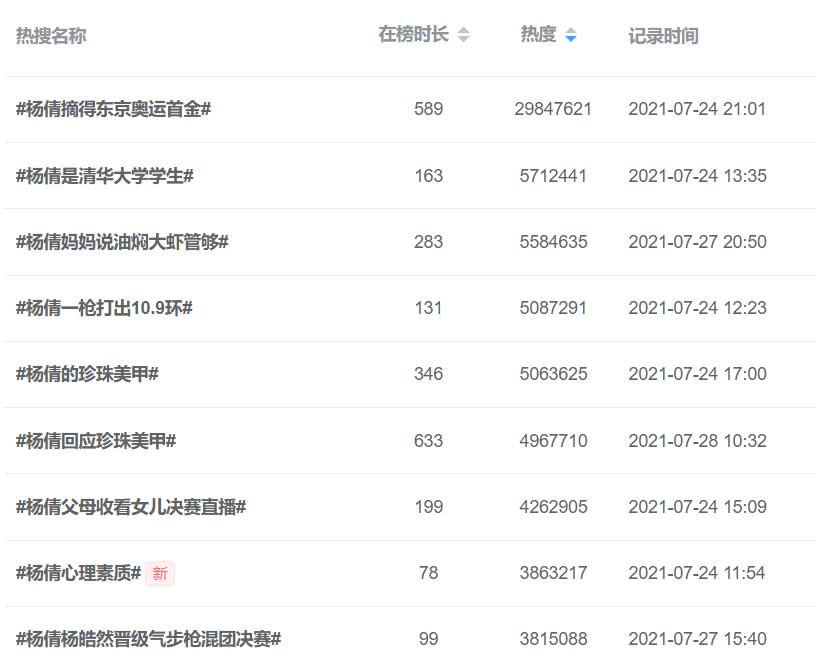The height and width of the screenshot is (670, 816).
Task: Select the duration value 346
Action: coord(428,374)
